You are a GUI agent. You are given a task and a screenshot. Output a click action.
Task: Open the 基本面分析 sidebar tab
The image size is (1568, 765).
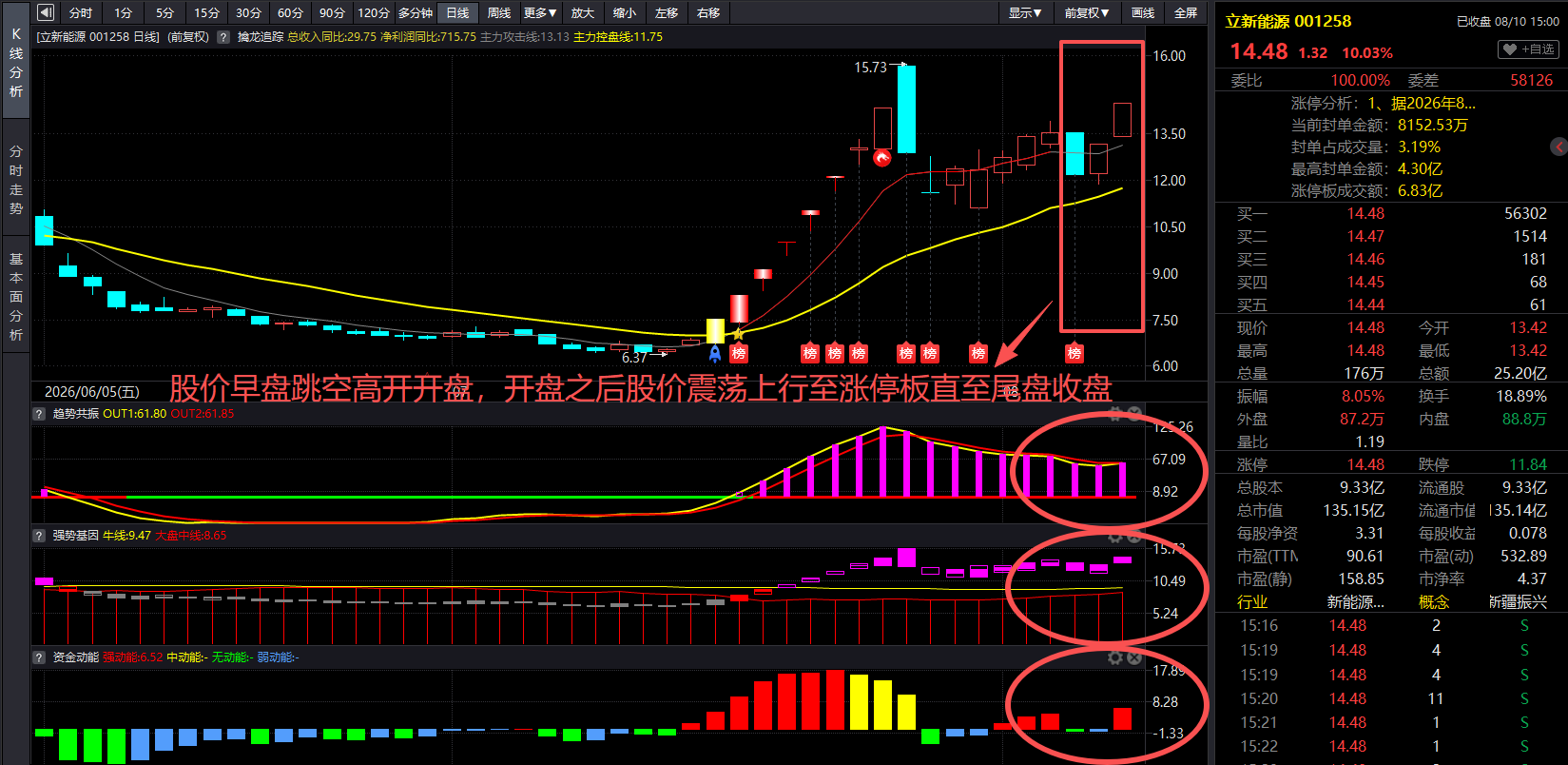16,297
